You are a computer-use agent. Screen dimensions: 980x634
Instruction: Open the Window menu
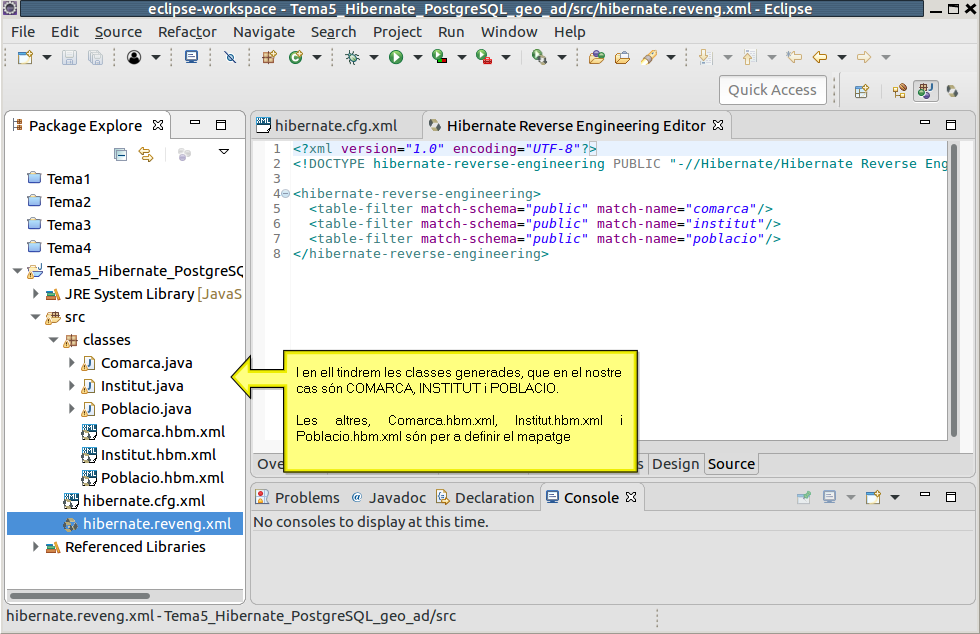click(x=509, y=32)
